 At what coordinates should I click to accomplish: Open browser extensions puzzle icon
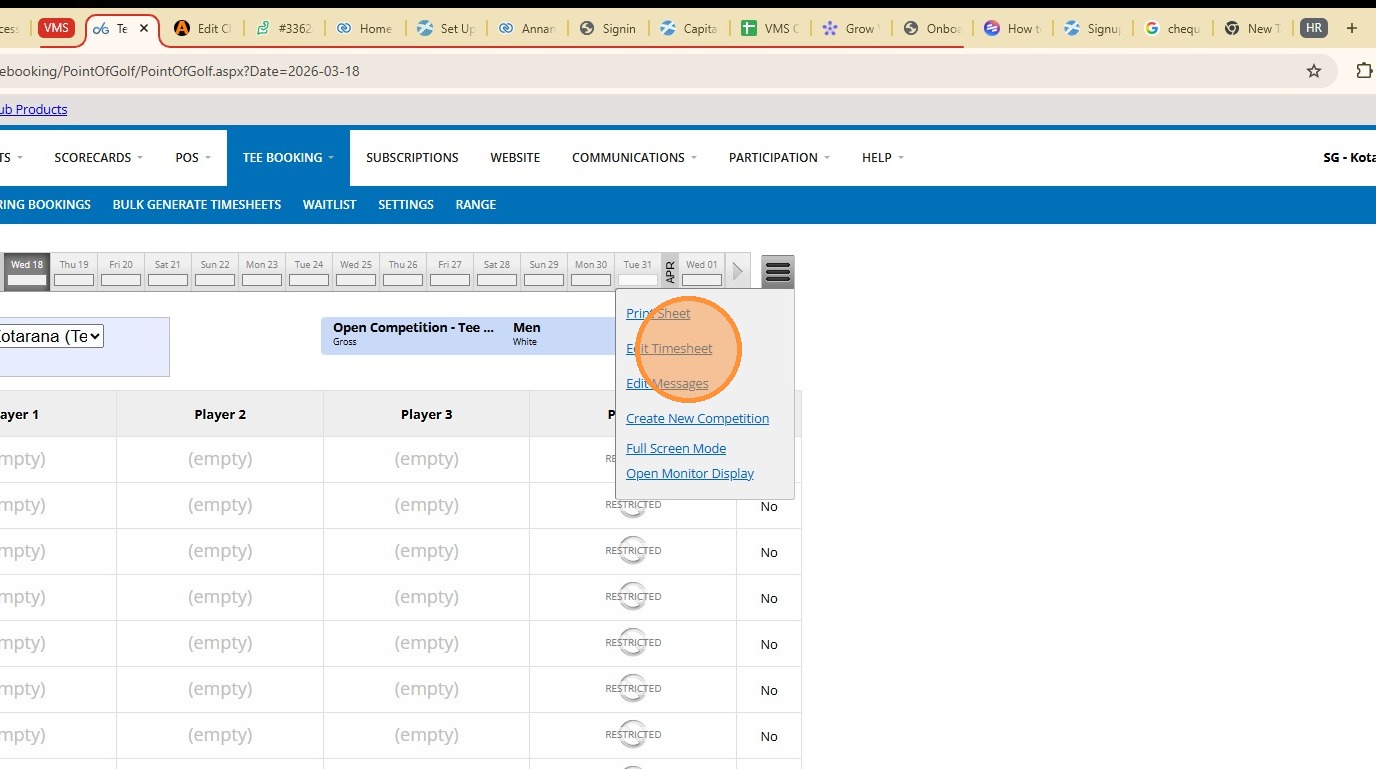point(1364,71)
